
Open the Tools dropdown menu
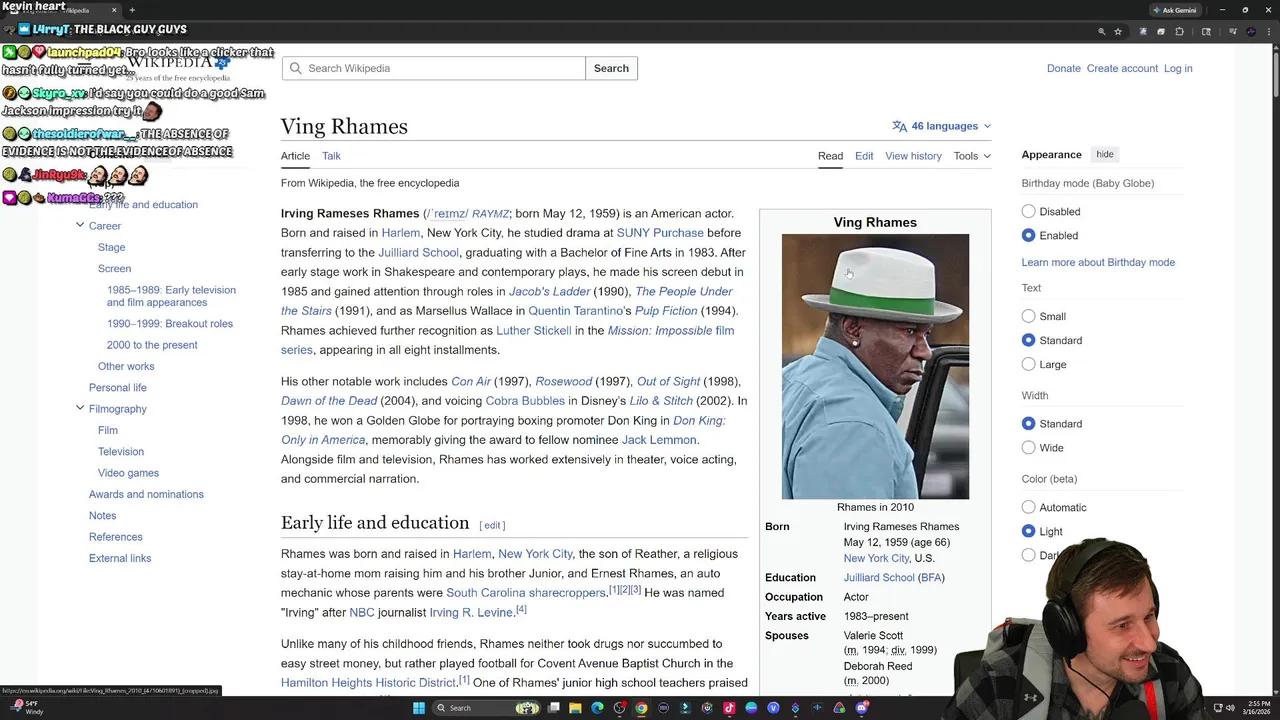pos(972,156)
